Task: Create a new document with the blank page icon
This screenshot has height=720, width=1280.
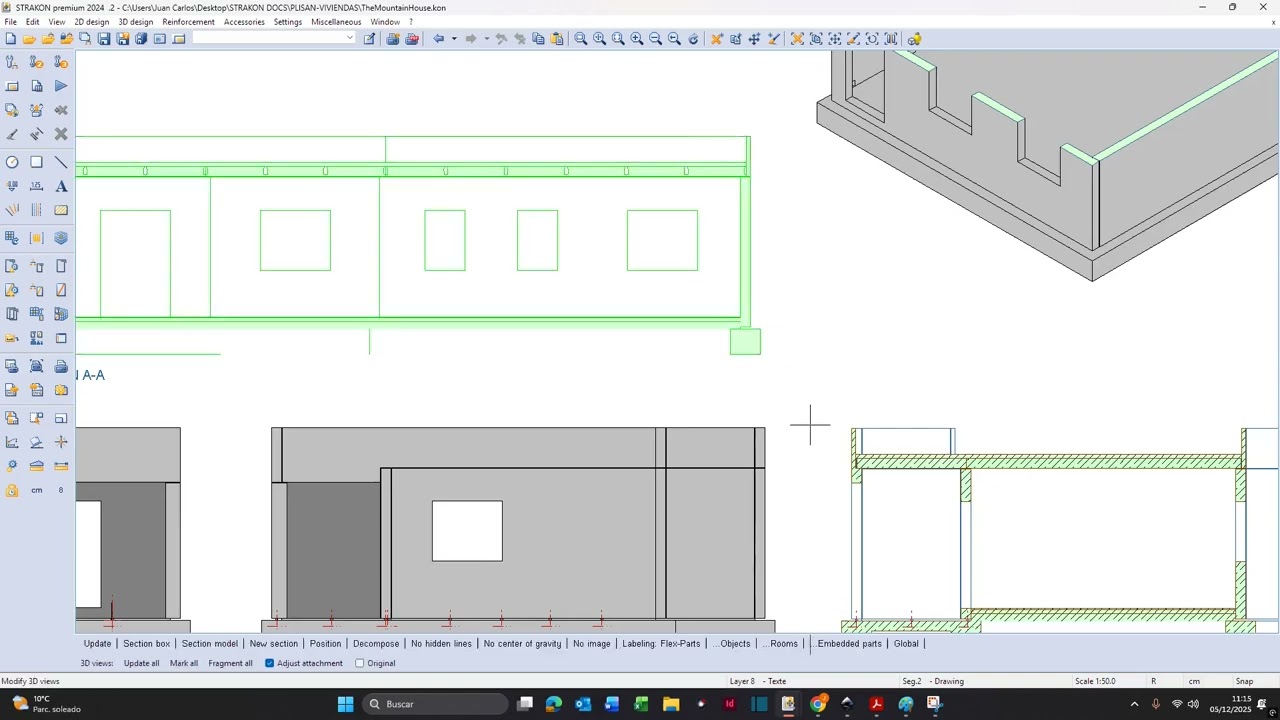Action: (x=10, y=39)
